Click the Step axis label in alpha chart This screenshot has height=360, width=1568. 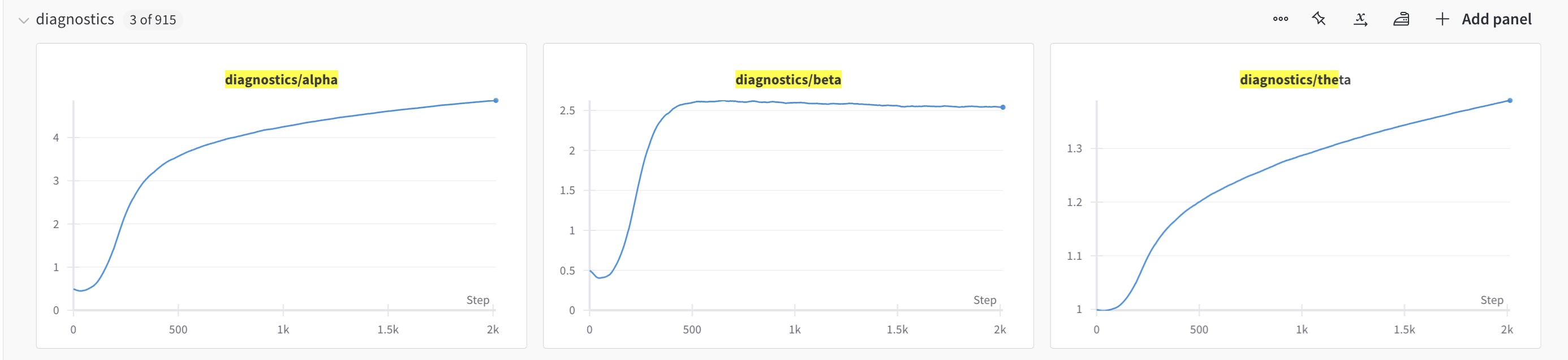pos(478,299)
